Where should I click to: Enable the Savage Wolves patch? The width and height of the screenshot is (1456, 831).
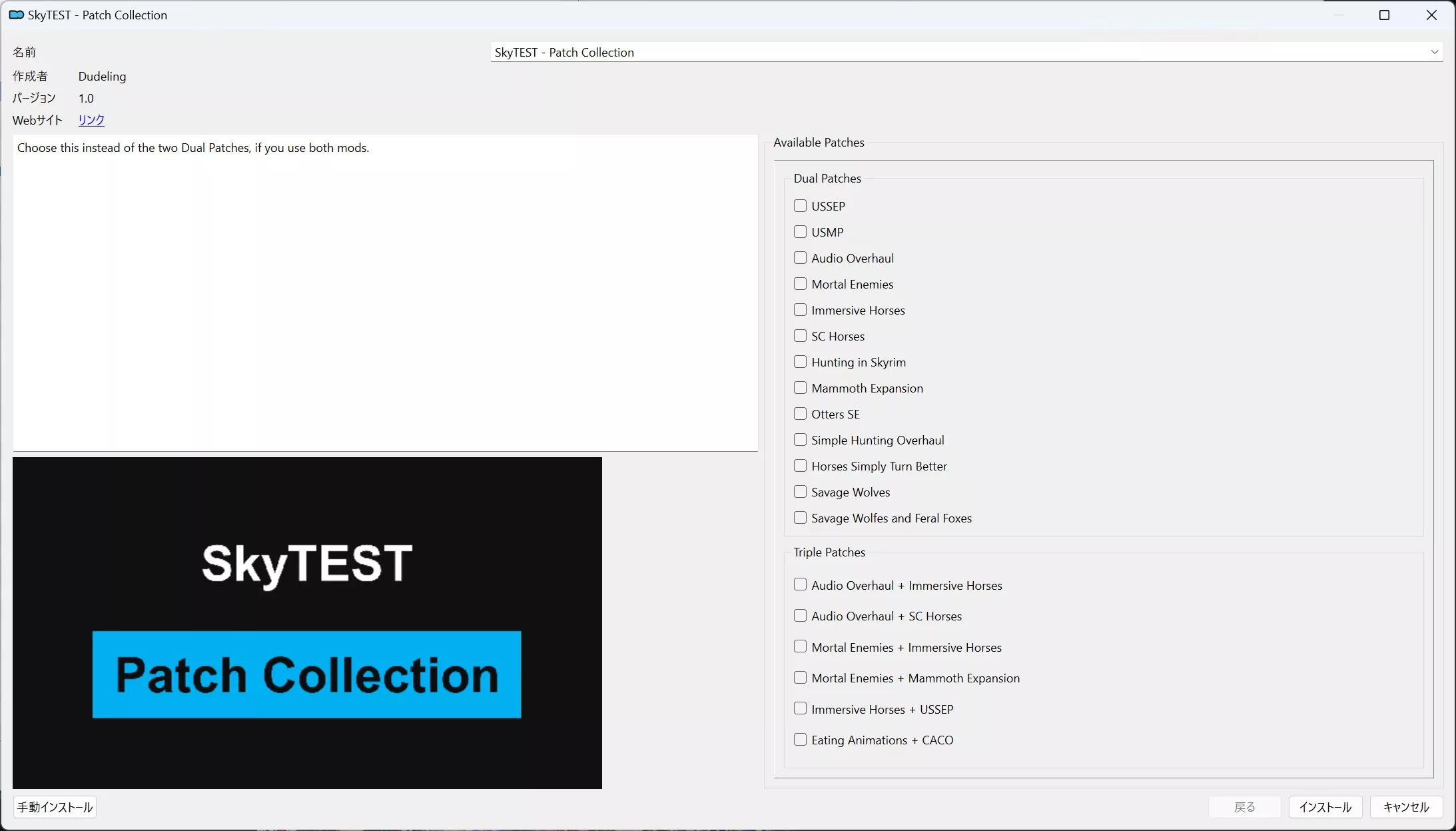(800, 492)
